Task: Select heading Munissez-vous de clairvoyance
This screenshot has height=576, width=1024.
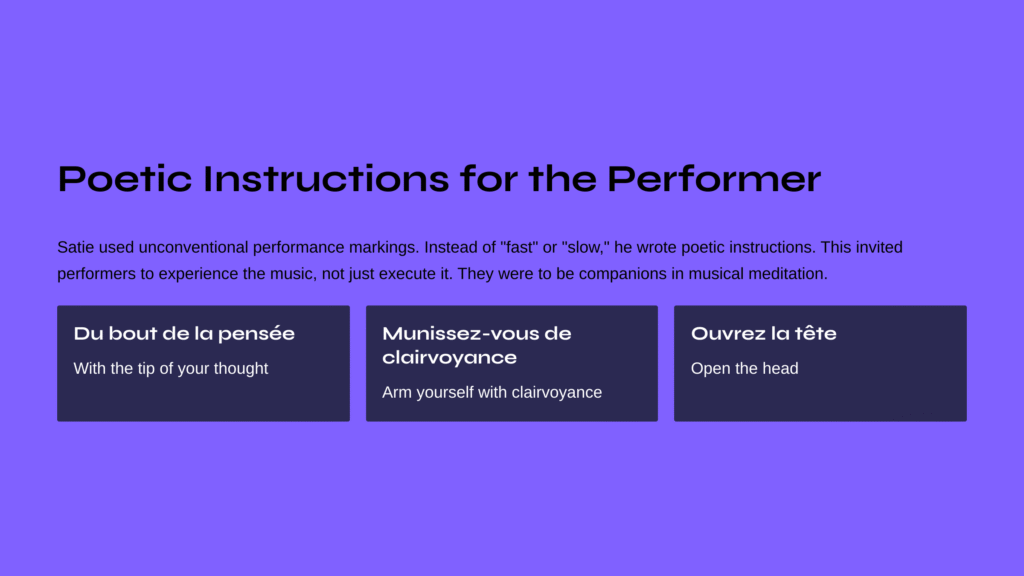Action: click(477, 345)
